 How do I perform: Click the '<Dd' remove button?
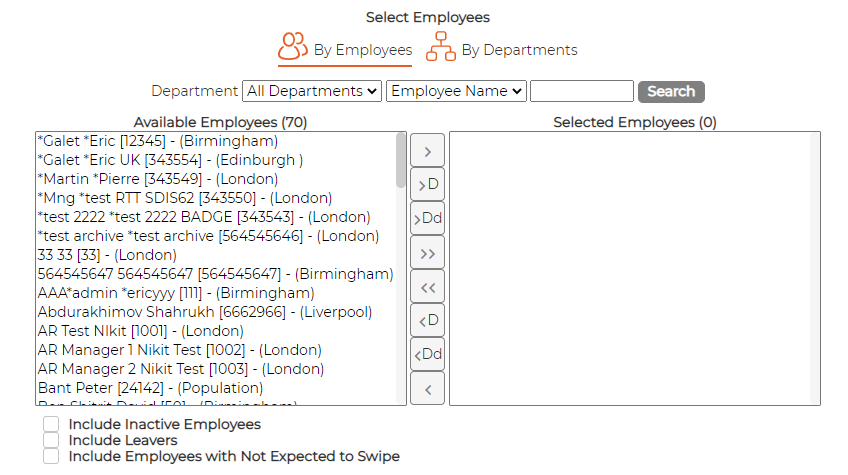(x=427, y=354)
